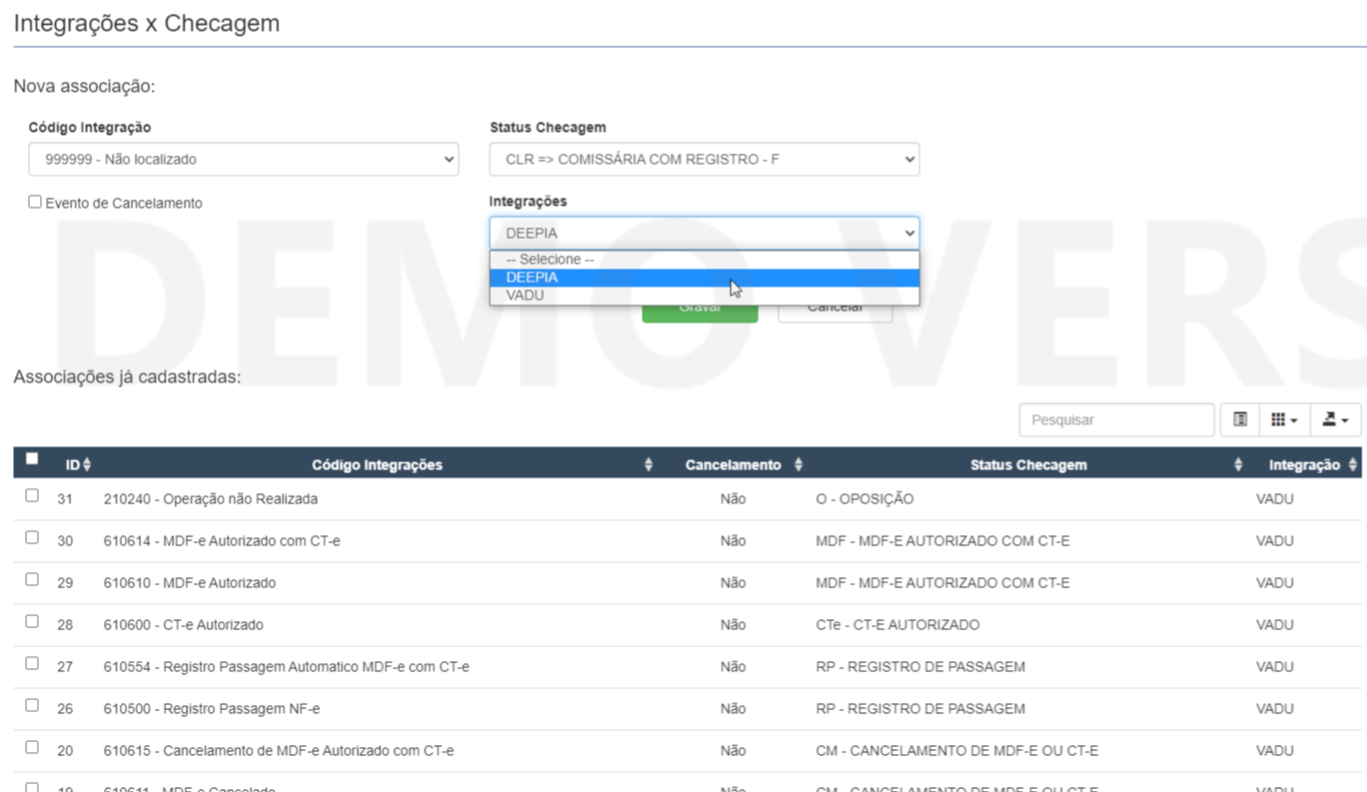Toggle the table card view icon
The height and width of the screenshot is (792, 1367).
(x=1240, y=420)
